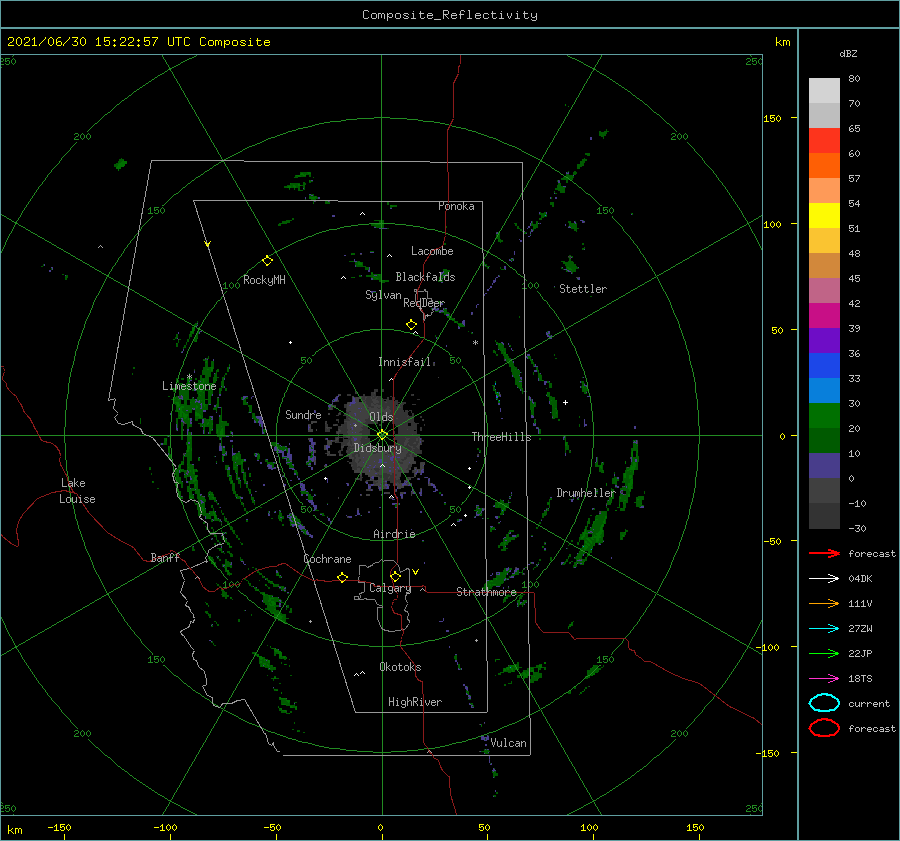Click the dBZ legend heading
The height and width of the screenshot is (841, 900).
[848, 53]
